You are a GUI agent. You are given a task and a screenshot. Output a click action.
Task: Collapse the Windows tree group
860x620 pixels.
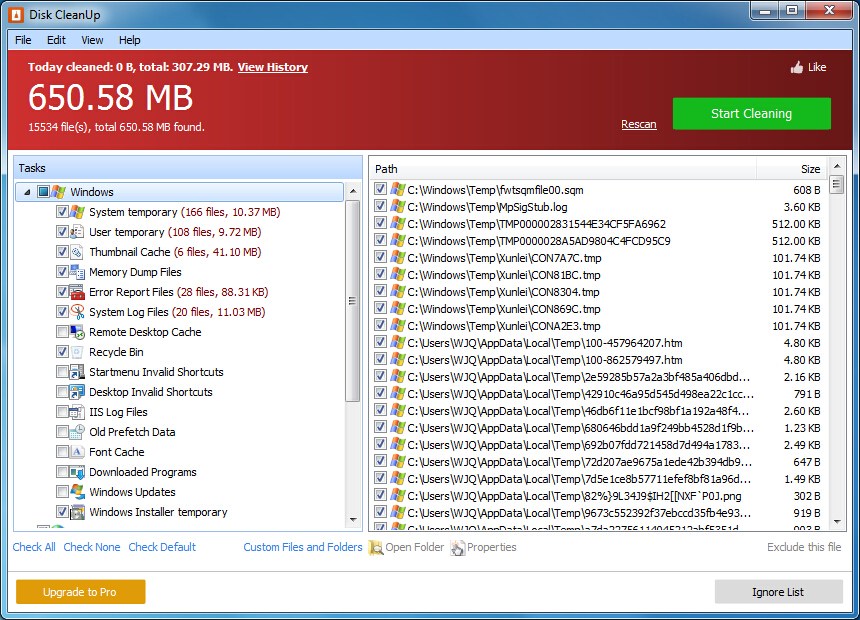point(27,192)
